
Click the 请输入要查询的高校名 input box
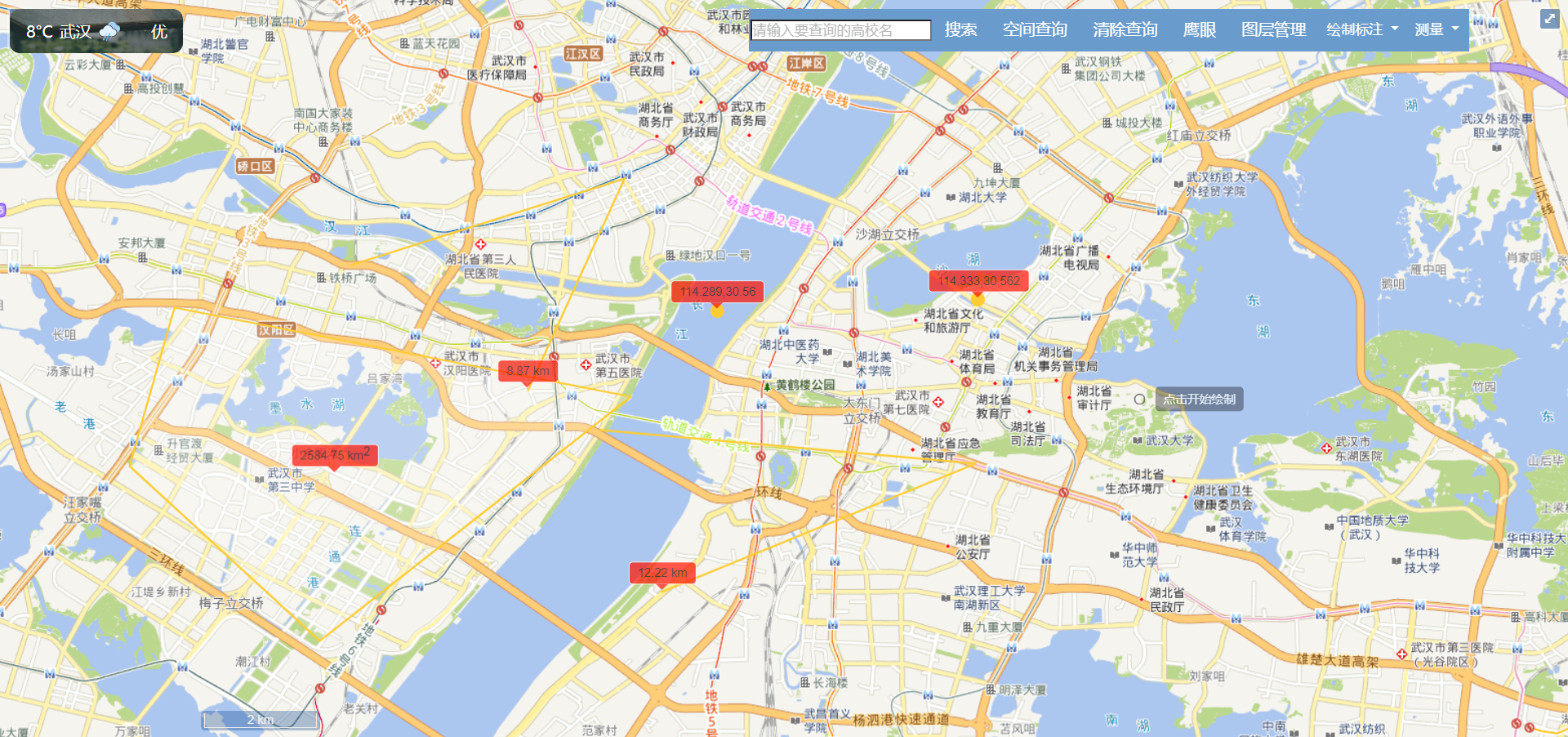[840, 29]
